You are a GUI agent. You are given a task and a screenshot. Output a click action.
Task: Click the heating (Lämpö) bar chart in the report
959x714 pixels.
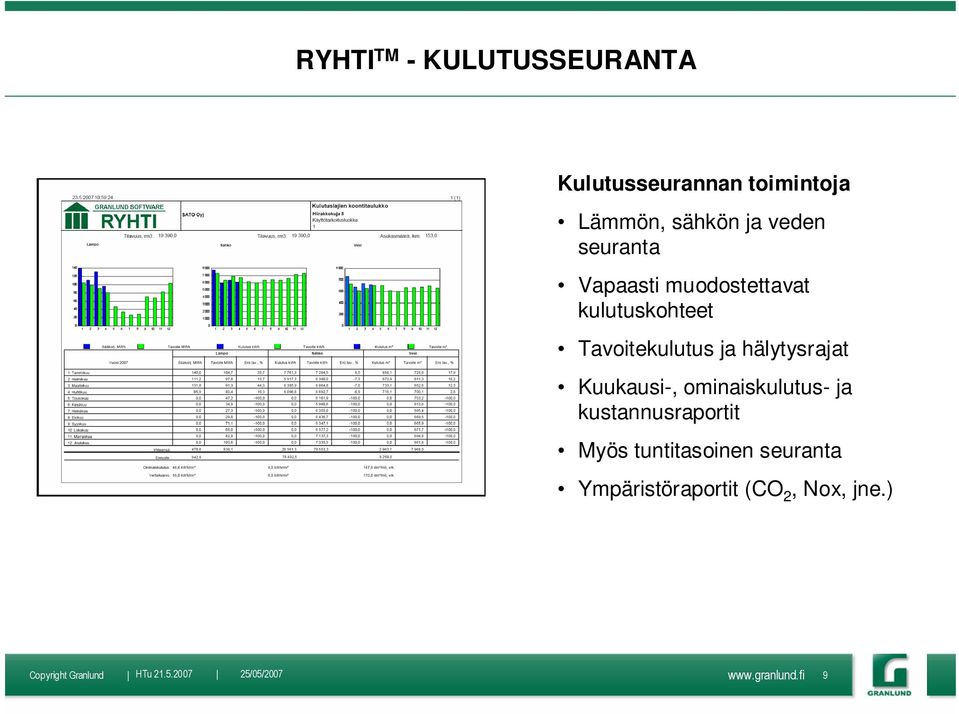[122, 297]
